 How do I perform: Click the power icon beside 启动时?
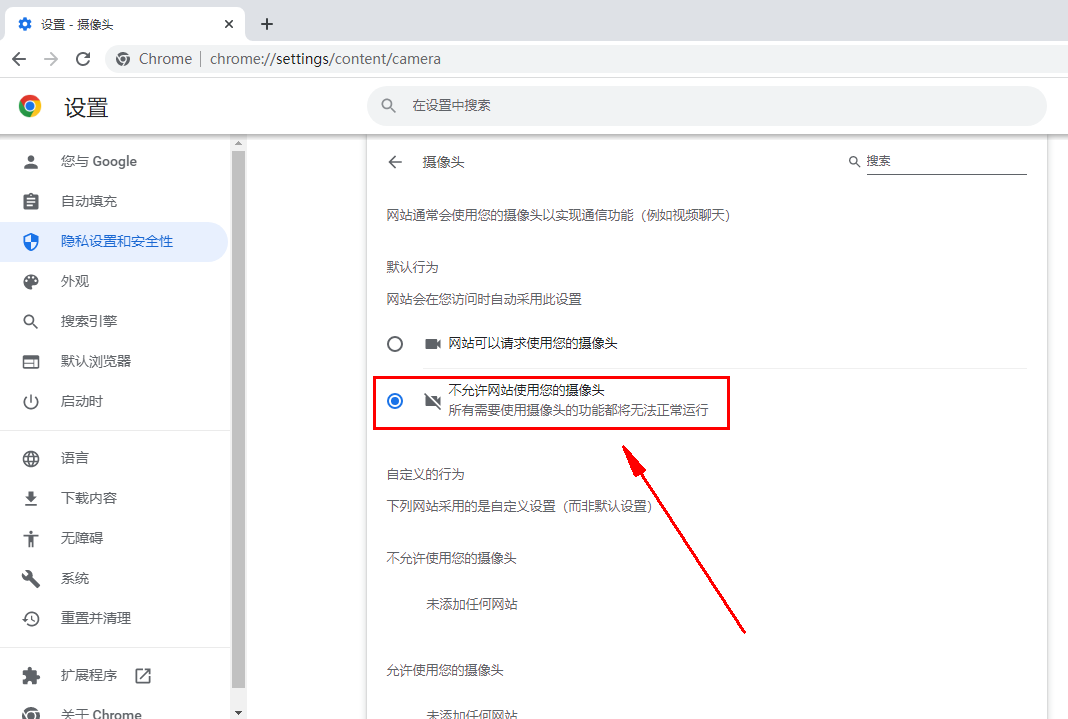coord(31,402)
